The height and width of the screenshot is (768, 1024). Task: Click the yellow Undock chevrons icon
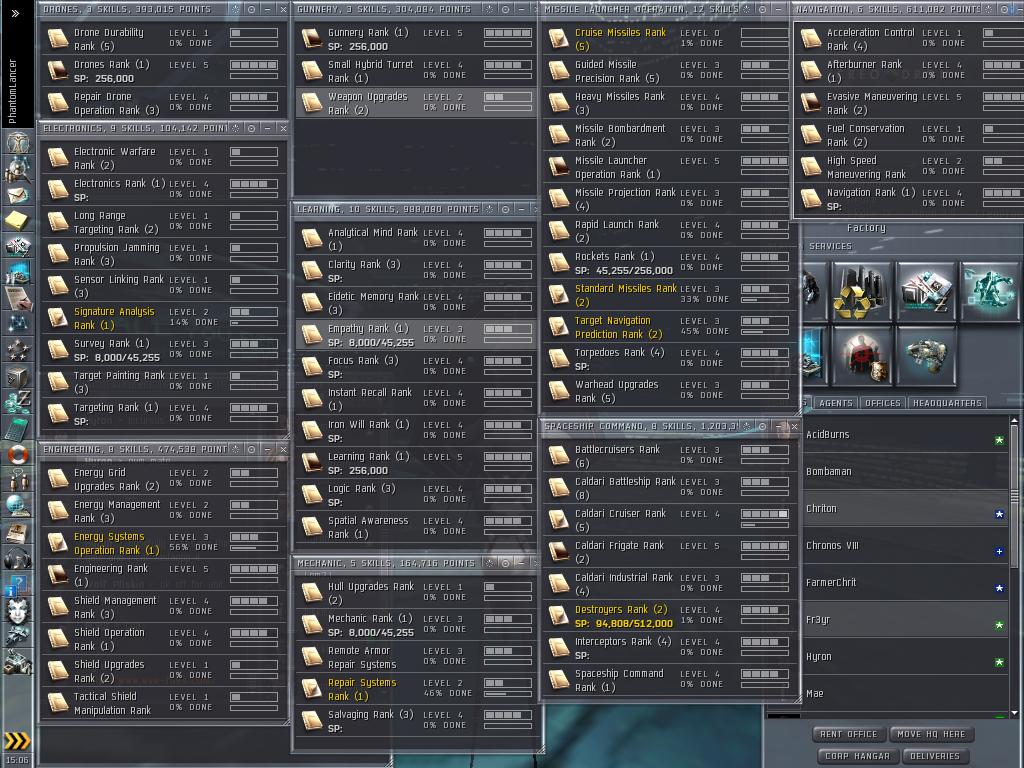(18, 740)
